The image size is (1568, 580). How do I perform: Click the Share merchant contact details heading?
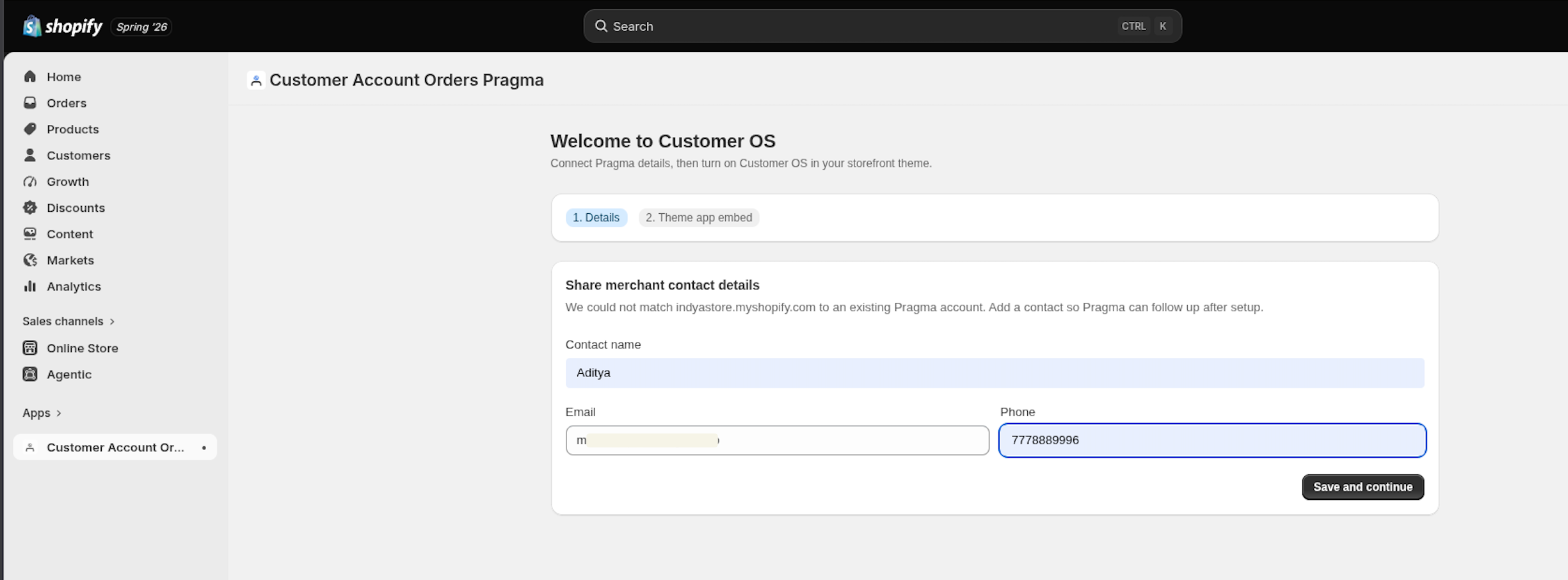pos(662,286)
